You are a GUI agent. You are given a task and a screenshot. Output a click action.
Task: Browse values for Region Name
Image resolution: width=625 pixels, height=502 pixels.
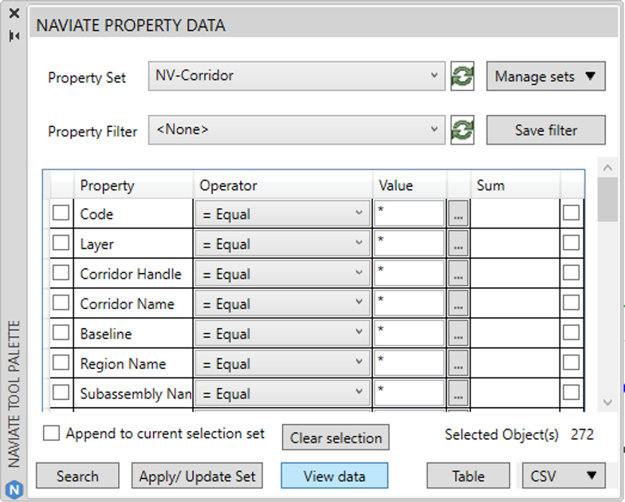458,363
